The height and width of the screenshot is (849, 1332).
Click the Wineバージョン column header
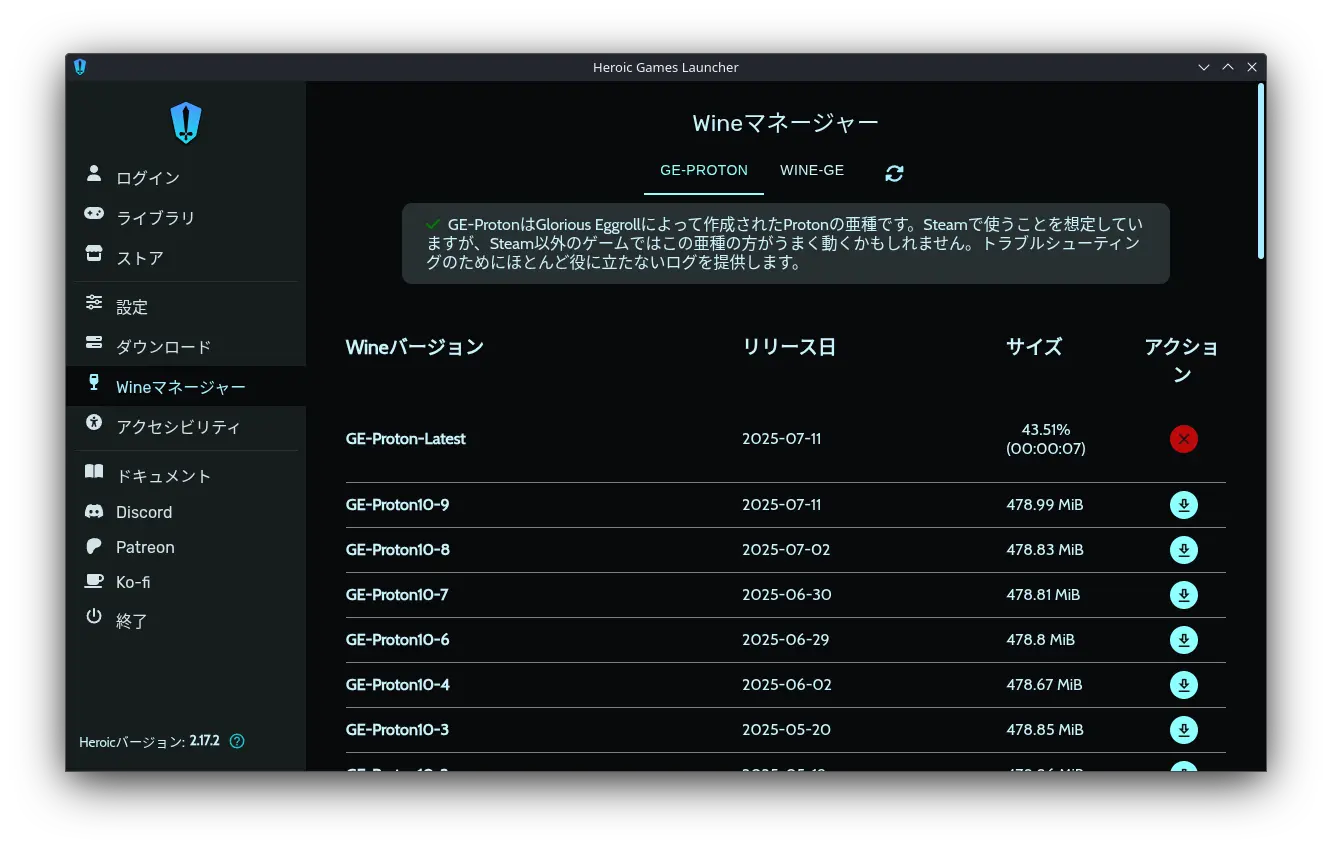click(415, 347)
